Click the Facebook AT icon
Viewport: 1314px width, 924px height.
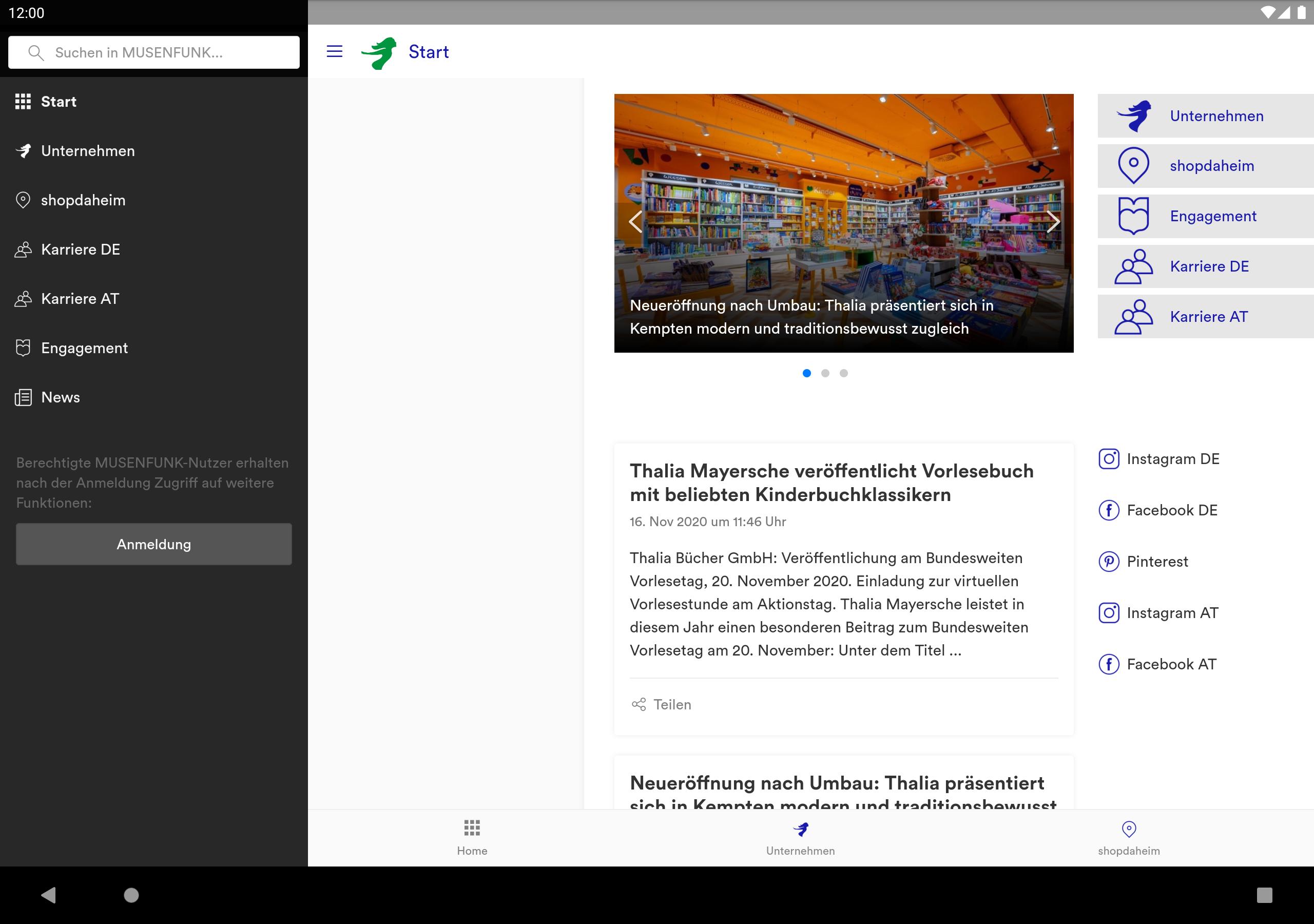point(1109,664)
